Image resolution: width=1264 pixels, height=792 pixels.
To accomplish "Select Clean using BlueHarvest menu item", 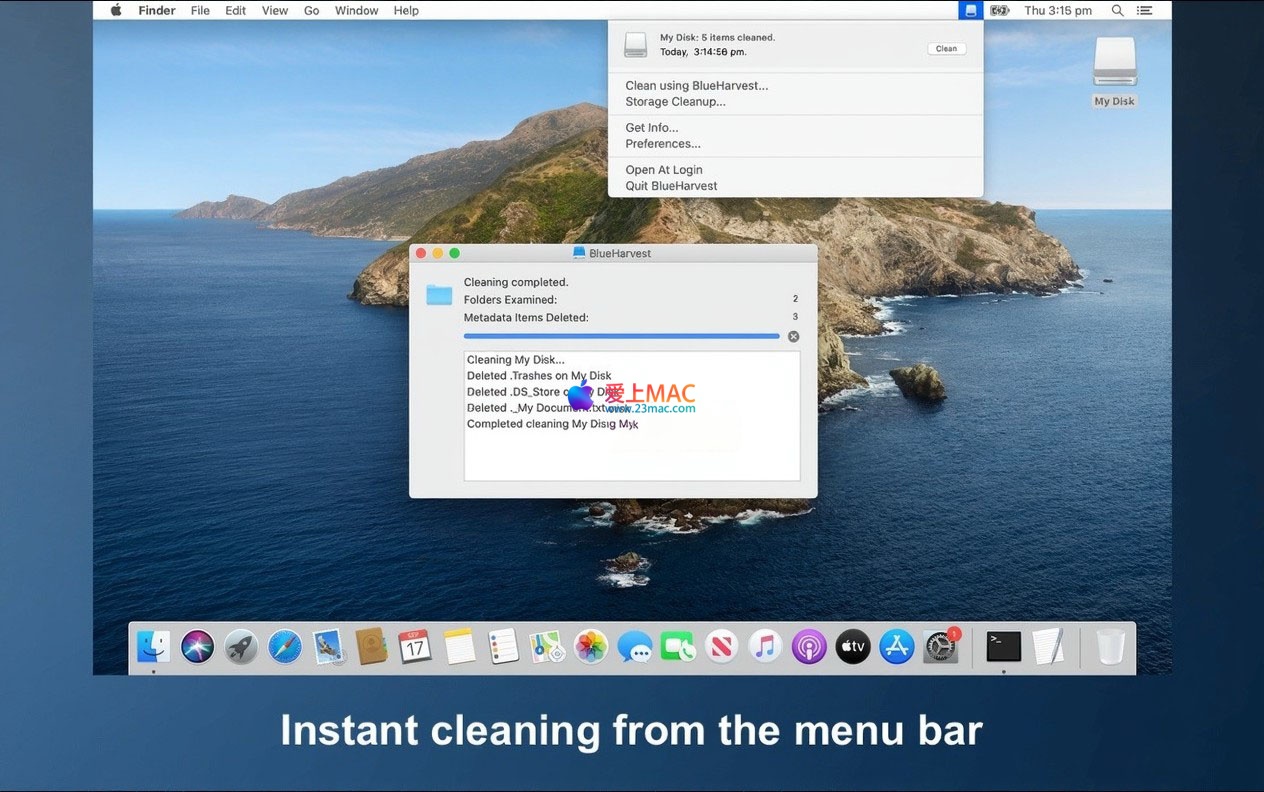I will click(696, 86).
